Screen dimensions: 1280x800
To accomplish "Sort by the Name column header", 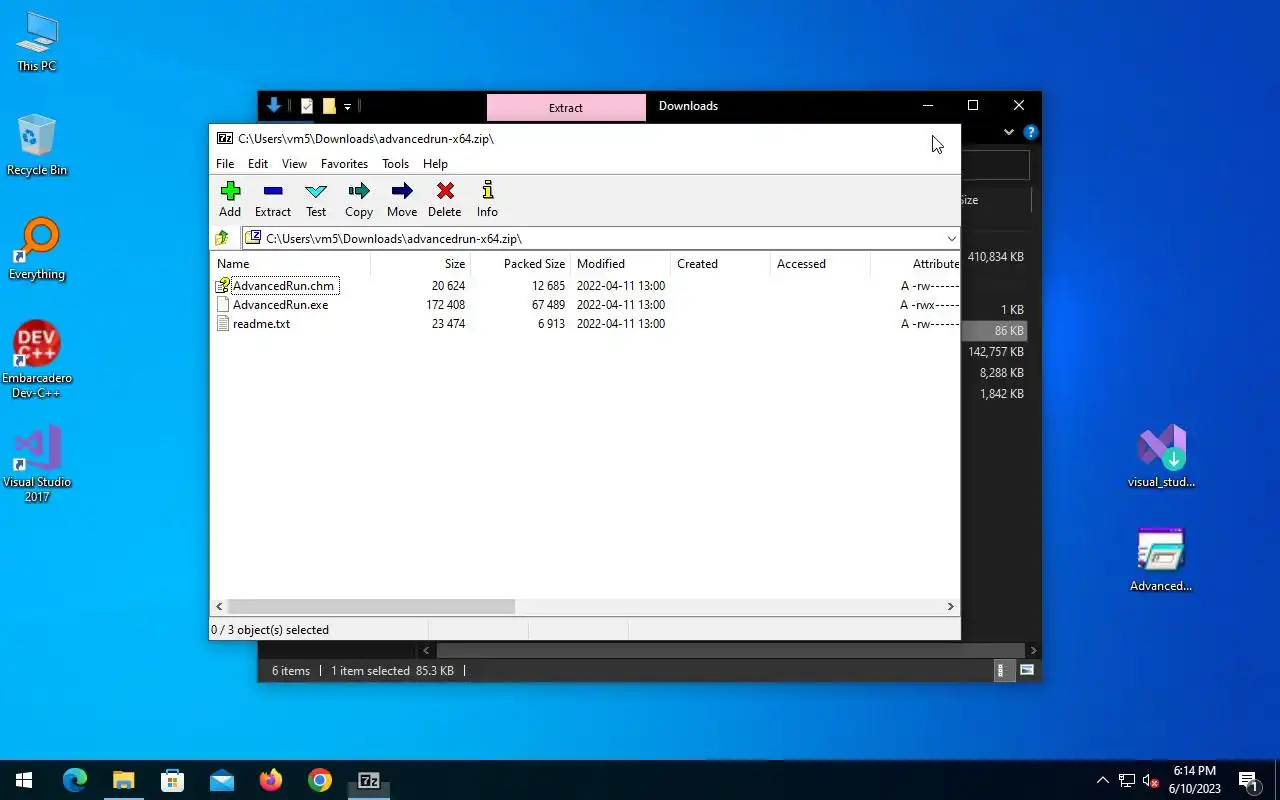I will pos(290,264).
